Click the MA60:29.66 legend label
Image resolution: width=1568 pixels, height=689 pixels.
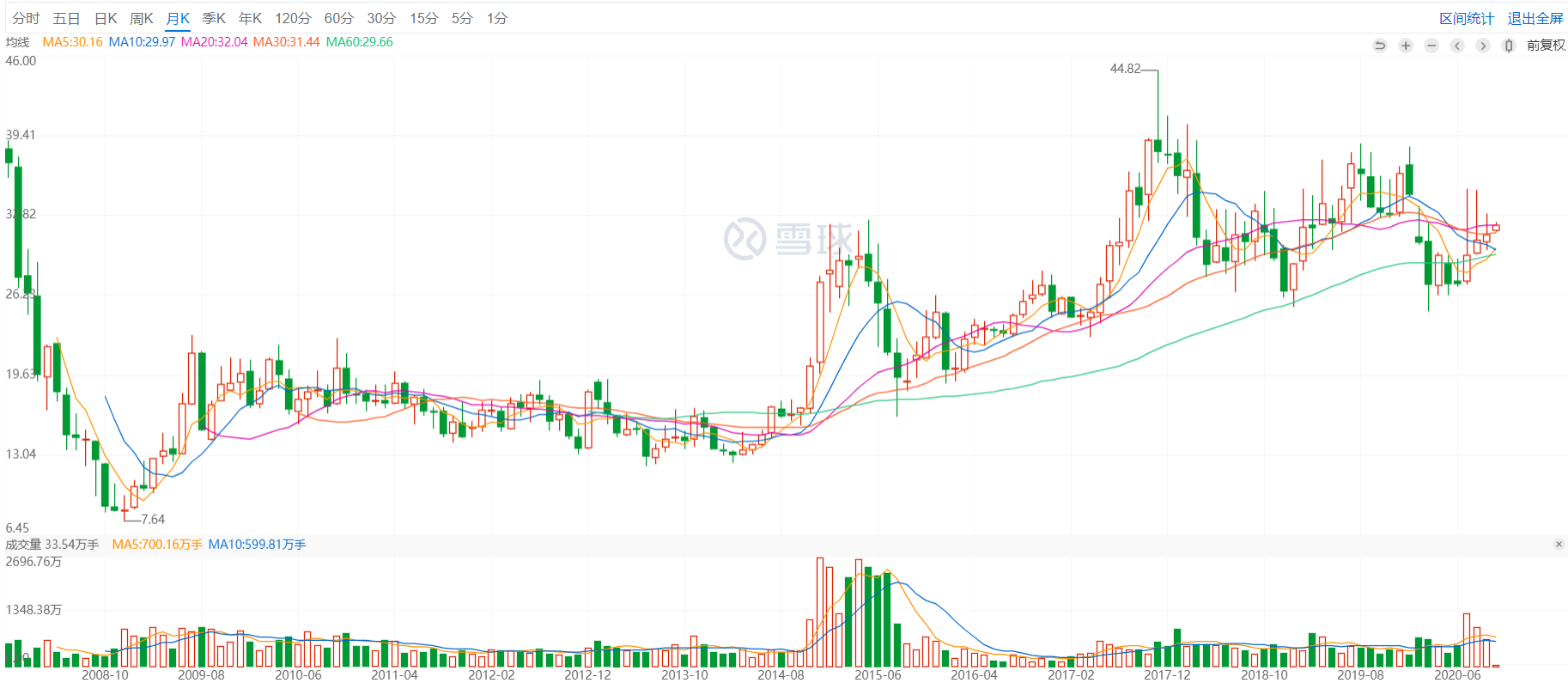[x=359, y=42]
